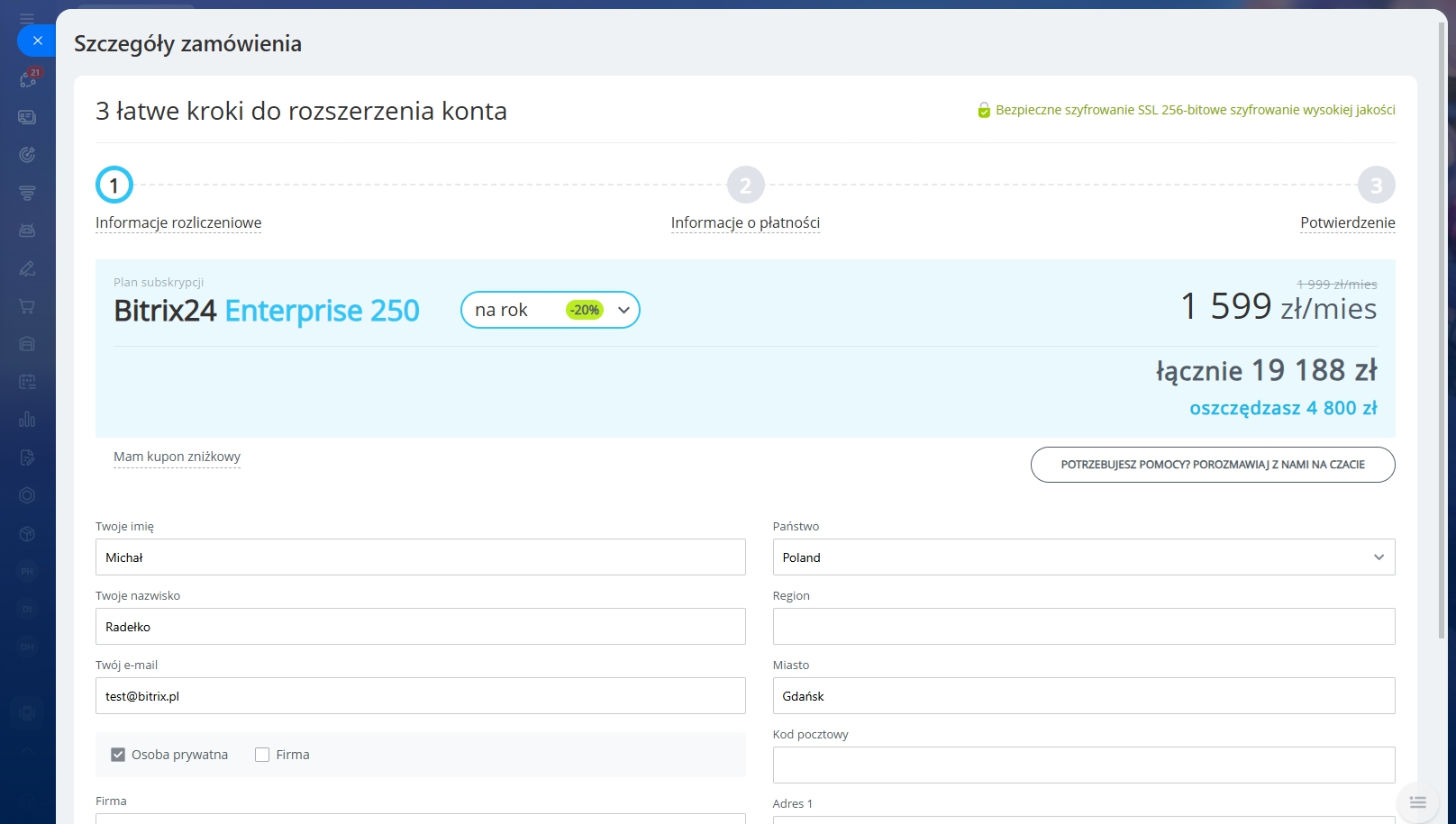This screenshot has height=824, width=1456.
Task: Click the step 3 circle indicator
Action: (x=1376, y=186)
